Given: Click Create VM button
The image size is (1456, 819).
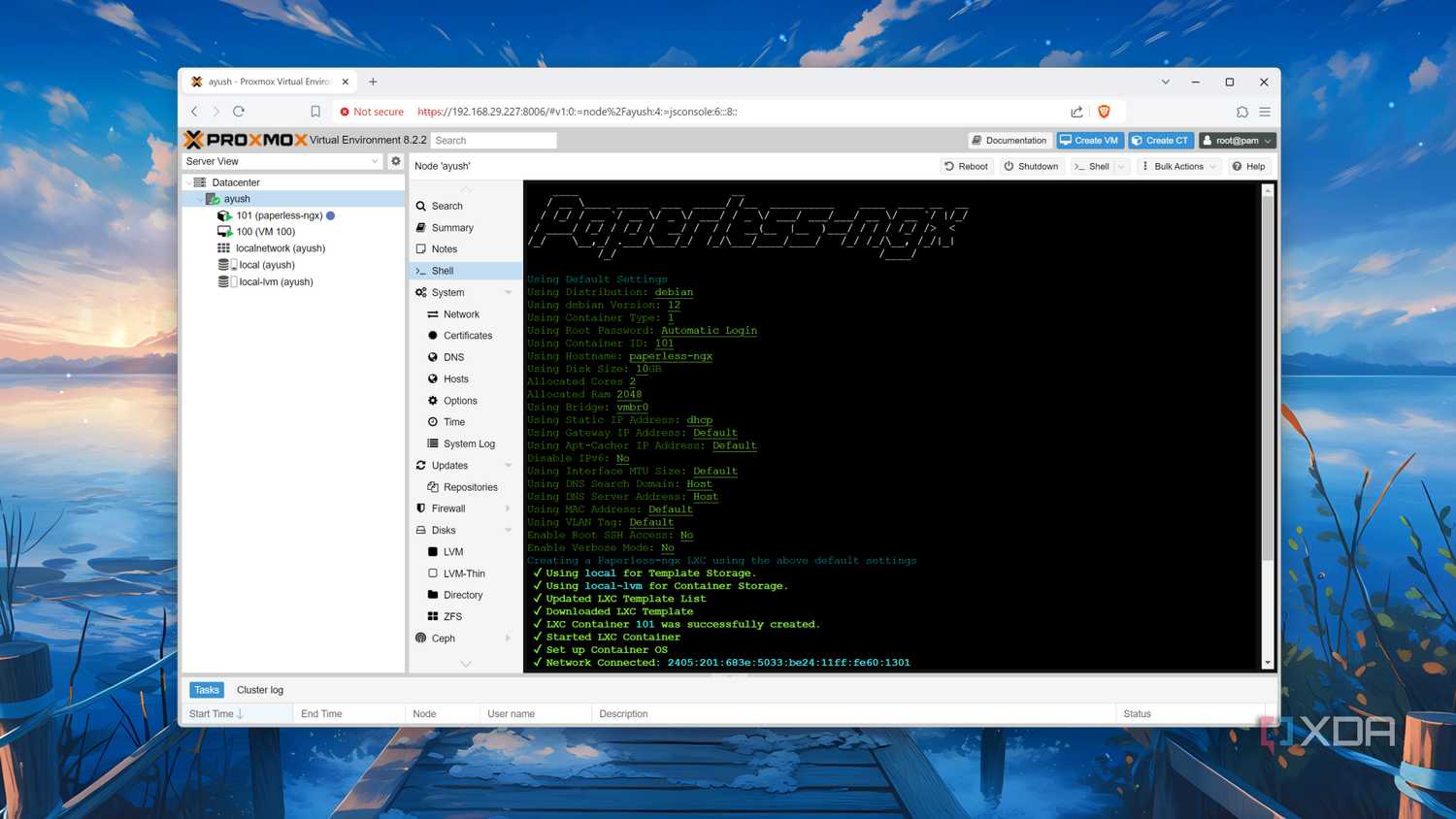Looking at the screenshot, I should point(1090,141).
